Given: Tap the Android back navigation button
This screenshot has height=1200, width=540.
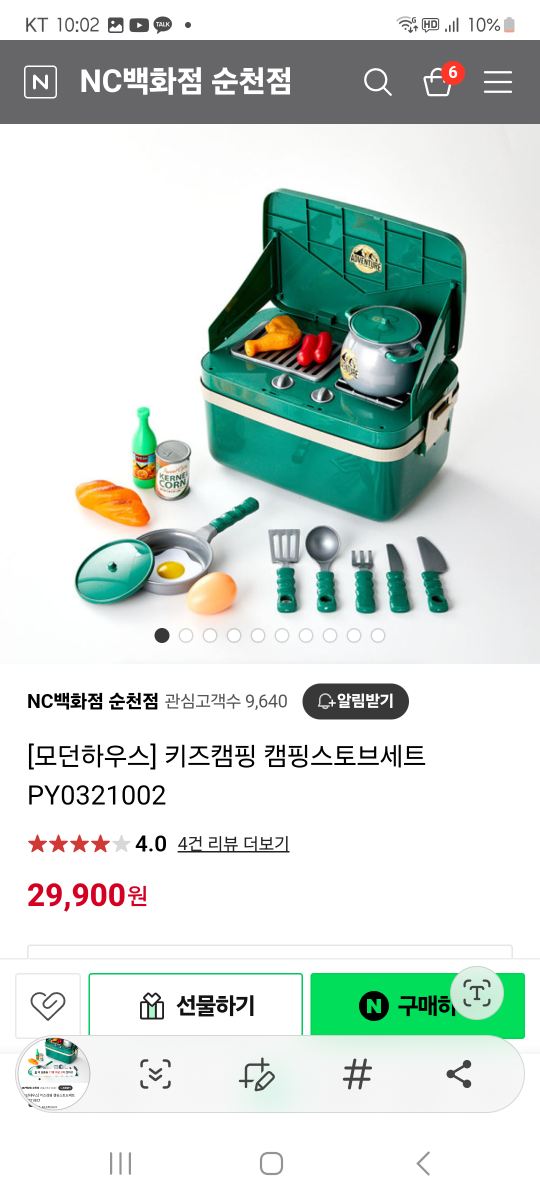Looking at the screenshot, I should point(423,1163).
